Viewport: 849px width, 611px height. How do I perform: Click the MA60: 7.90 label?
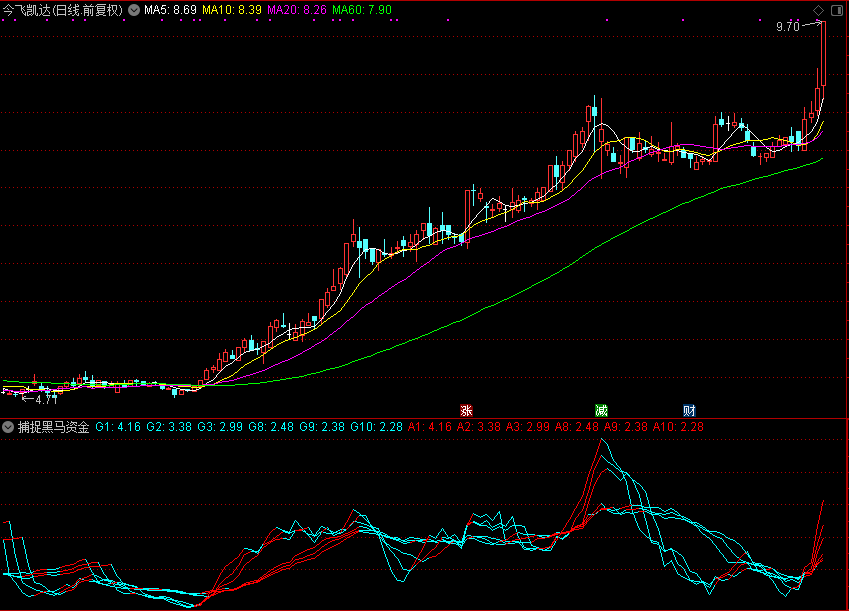tap(362, 10)
